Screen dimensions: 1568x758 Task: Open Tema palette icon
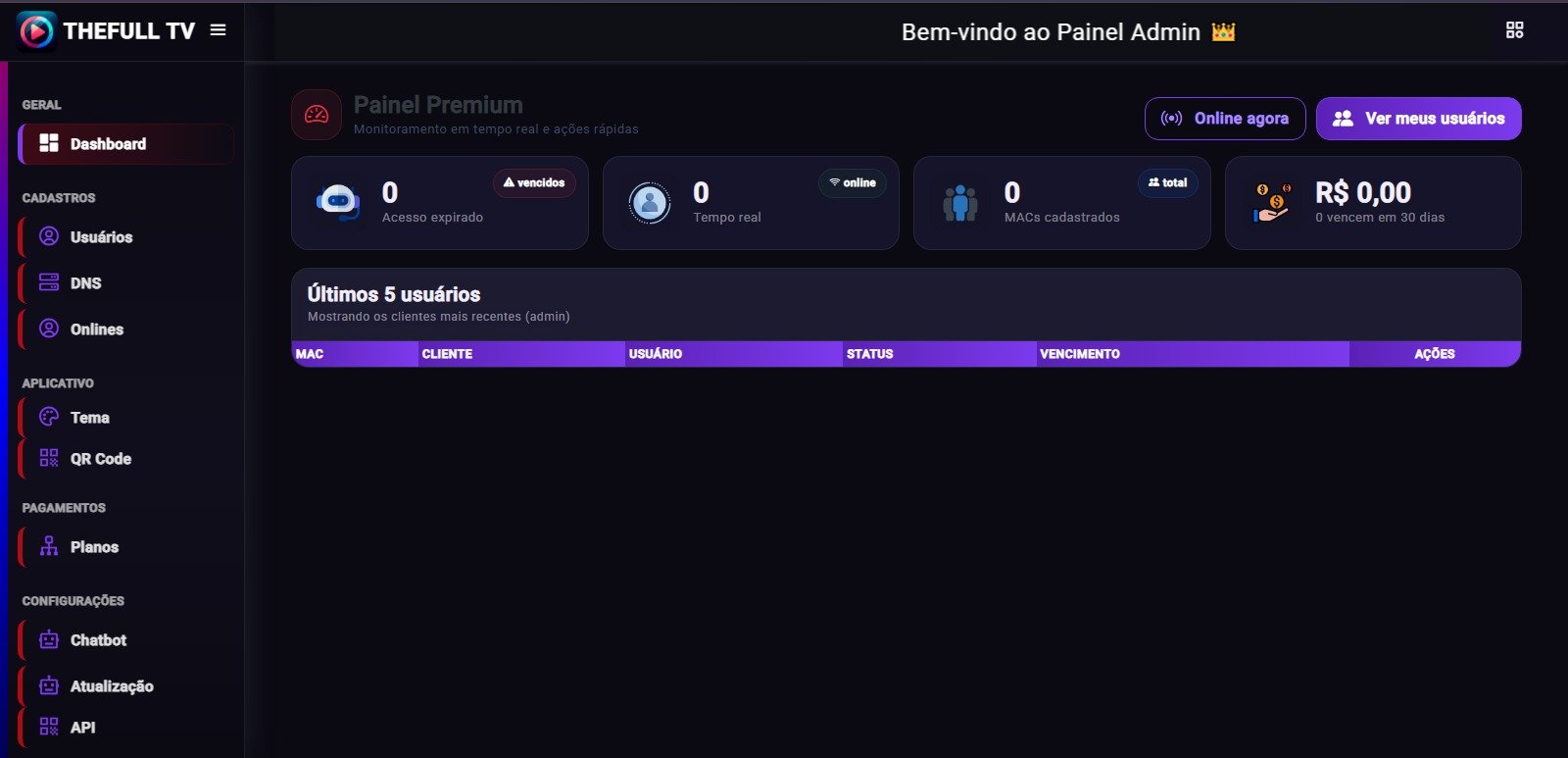49,417
